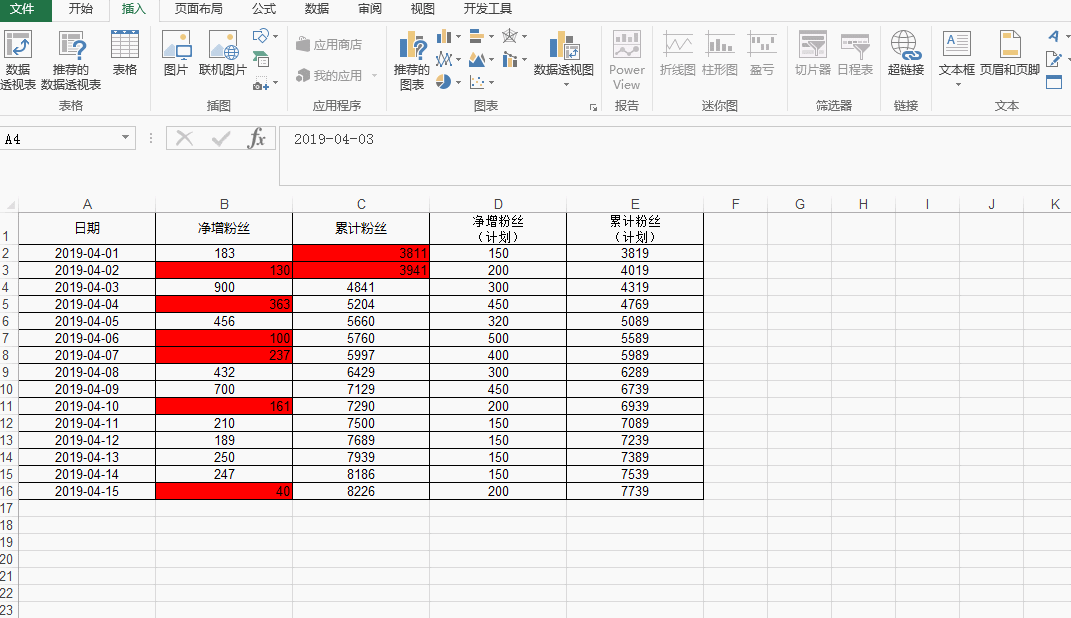Select row 17 header
1071x618 pixels.
(8, 508)
